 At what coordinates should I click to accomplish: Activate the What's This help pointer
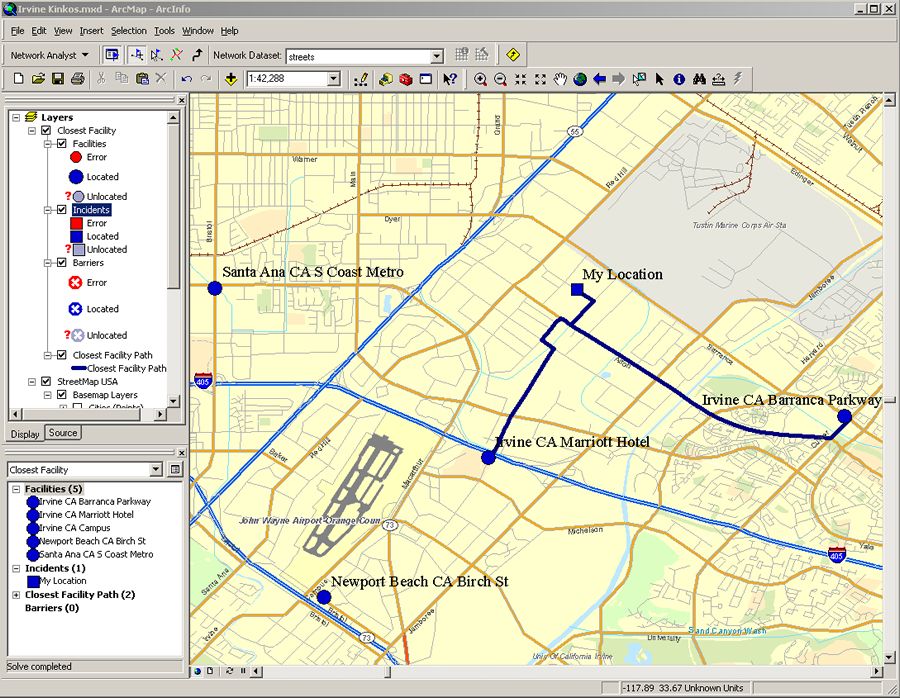pos(449,79)
